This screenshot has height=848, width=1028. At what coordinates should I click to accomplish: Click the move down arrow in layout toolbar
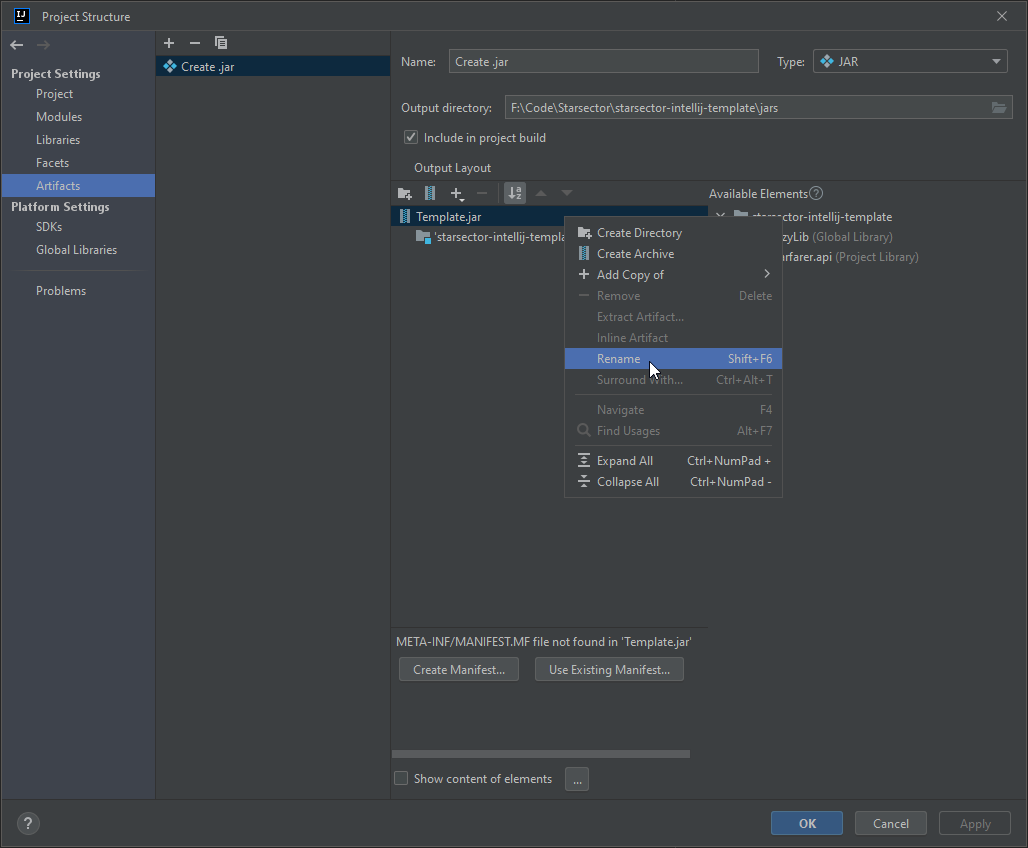pyautogui.click(x=567, y=193)
